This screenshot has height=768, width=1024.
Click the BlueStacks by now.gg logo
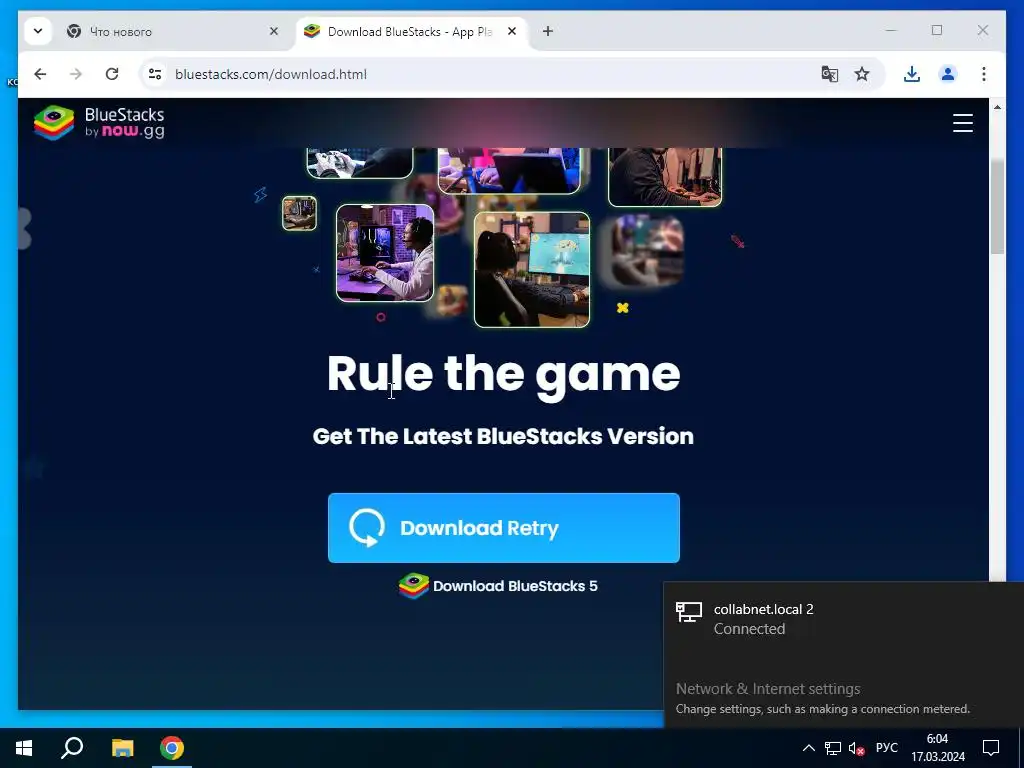99,123
